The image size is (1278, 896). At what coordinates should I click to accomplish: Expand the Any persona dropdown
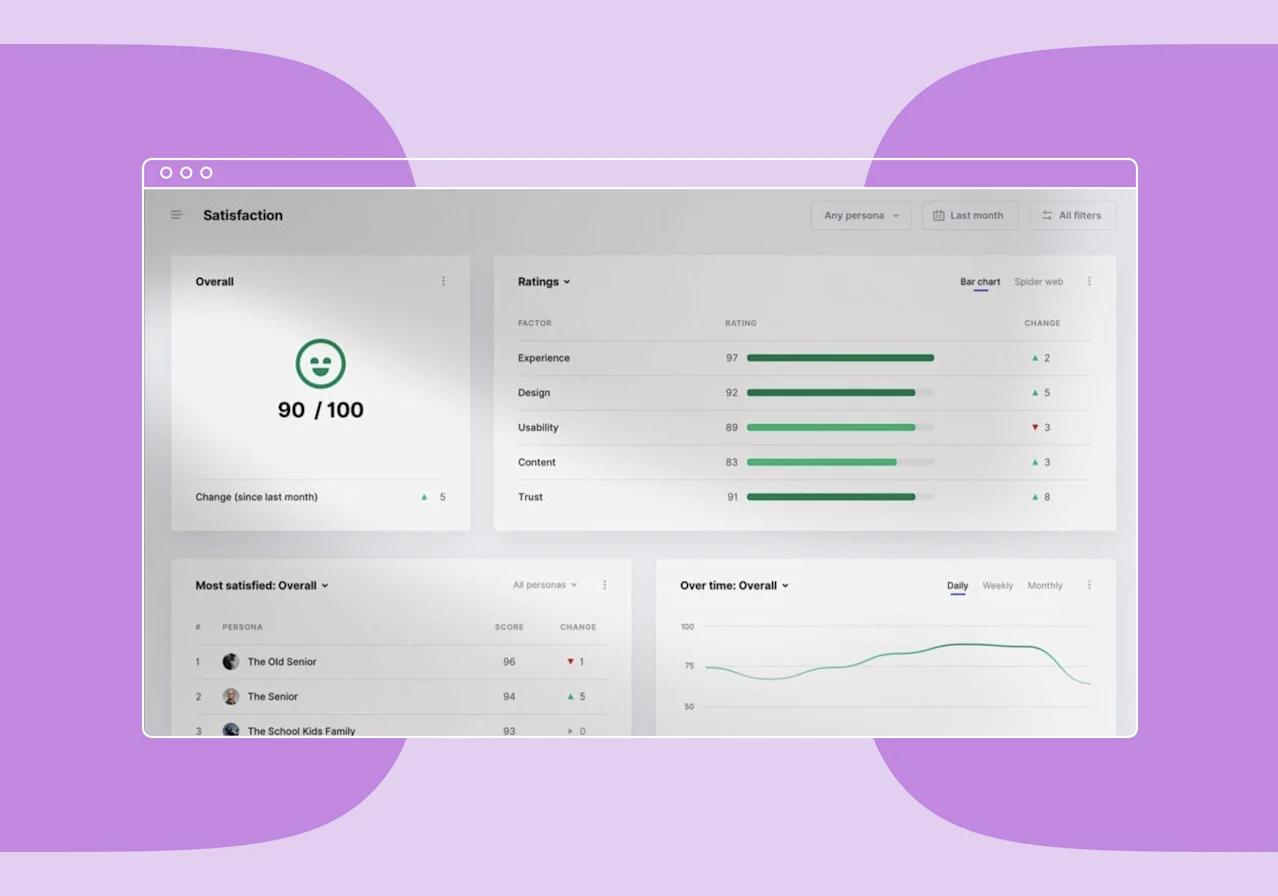point(860,216)
